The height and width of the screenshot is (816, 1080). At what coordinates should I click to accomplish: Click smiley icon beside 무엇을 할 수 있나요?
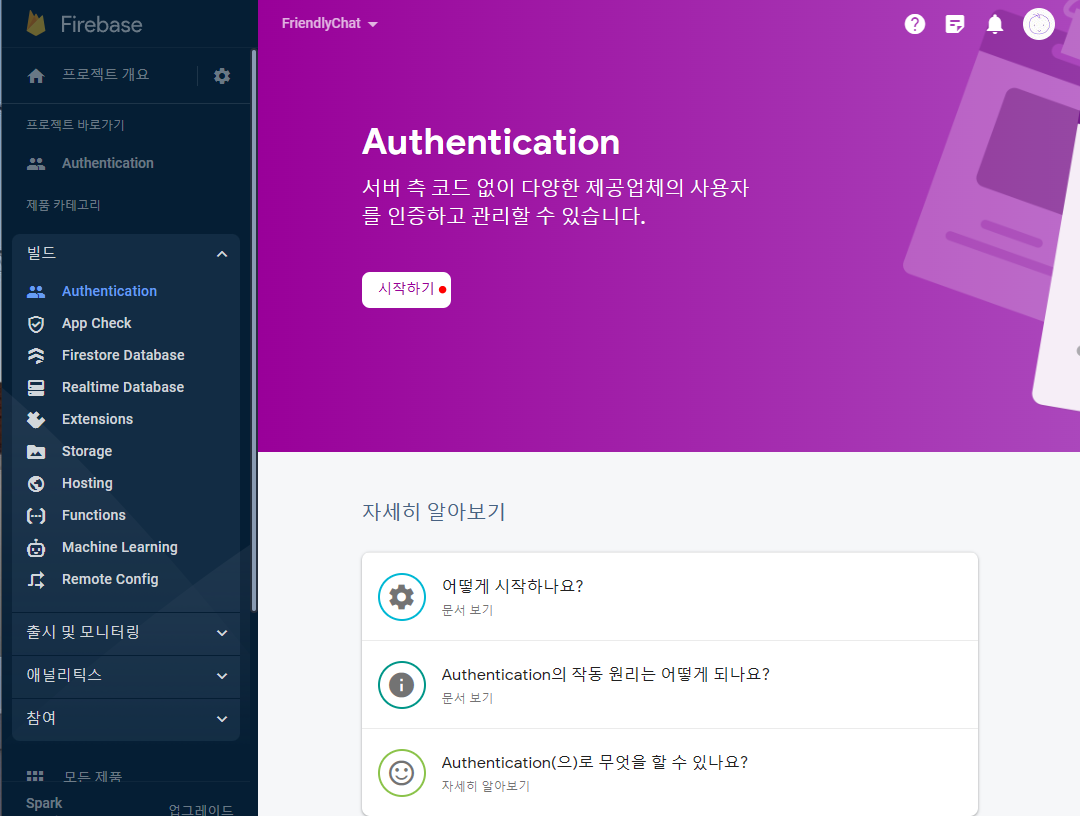[402, 773]
